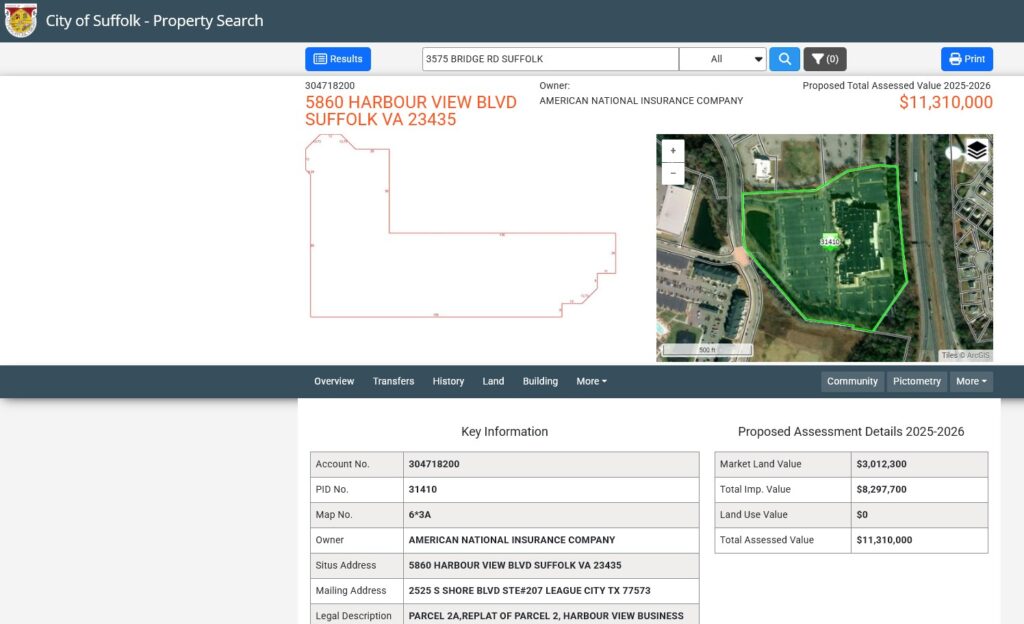
Task: Click the 5860 HARBOUR VIEW BLVD address heading
Action: tap(411, 111)
